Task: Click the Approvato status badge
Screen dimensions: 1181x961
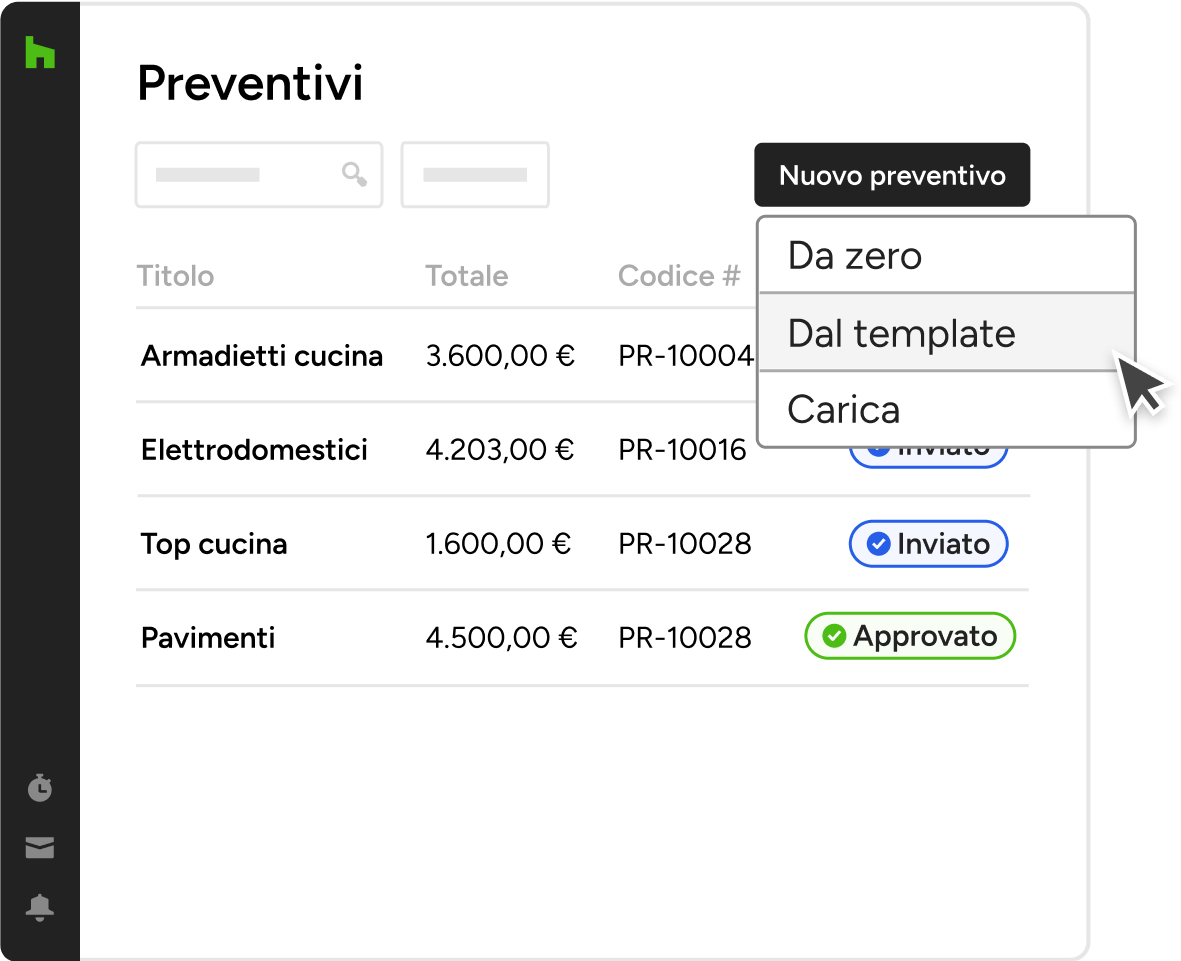Action: click(910, 636)
